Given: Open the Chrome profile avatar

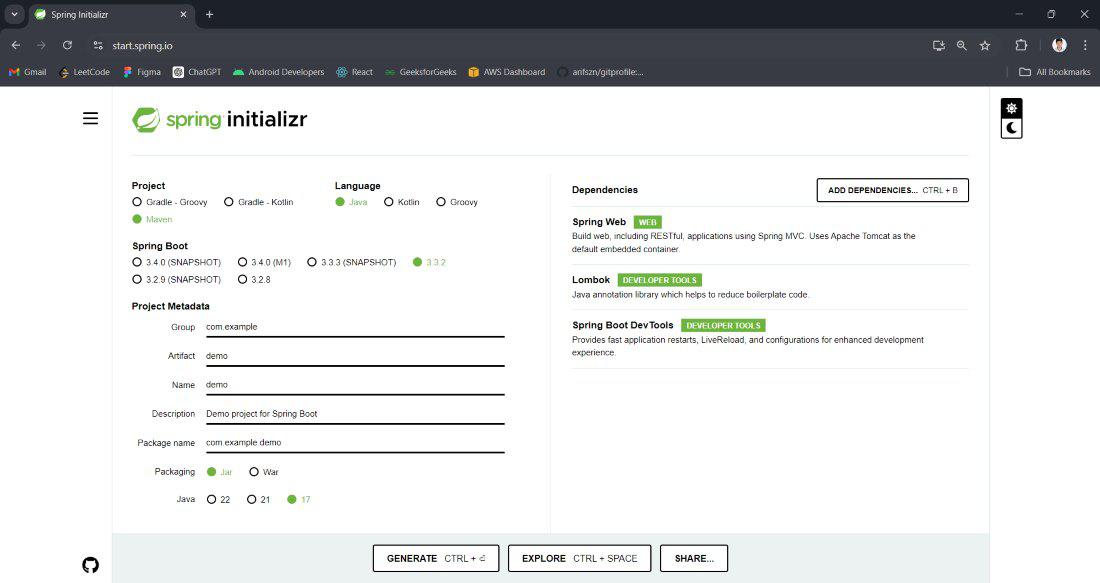Looking at the screenshot, I should [1059, 46].
